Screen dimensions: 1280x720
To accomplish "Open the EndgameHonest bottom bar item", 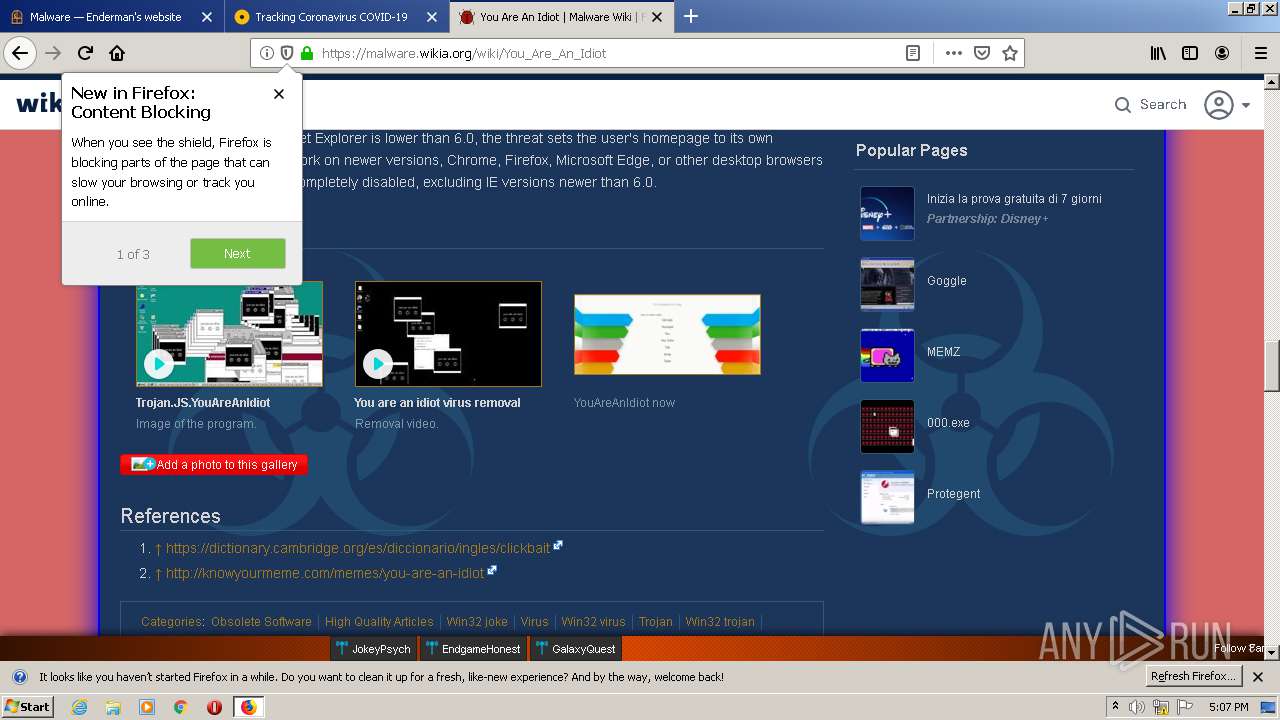I will coord(472,649).
